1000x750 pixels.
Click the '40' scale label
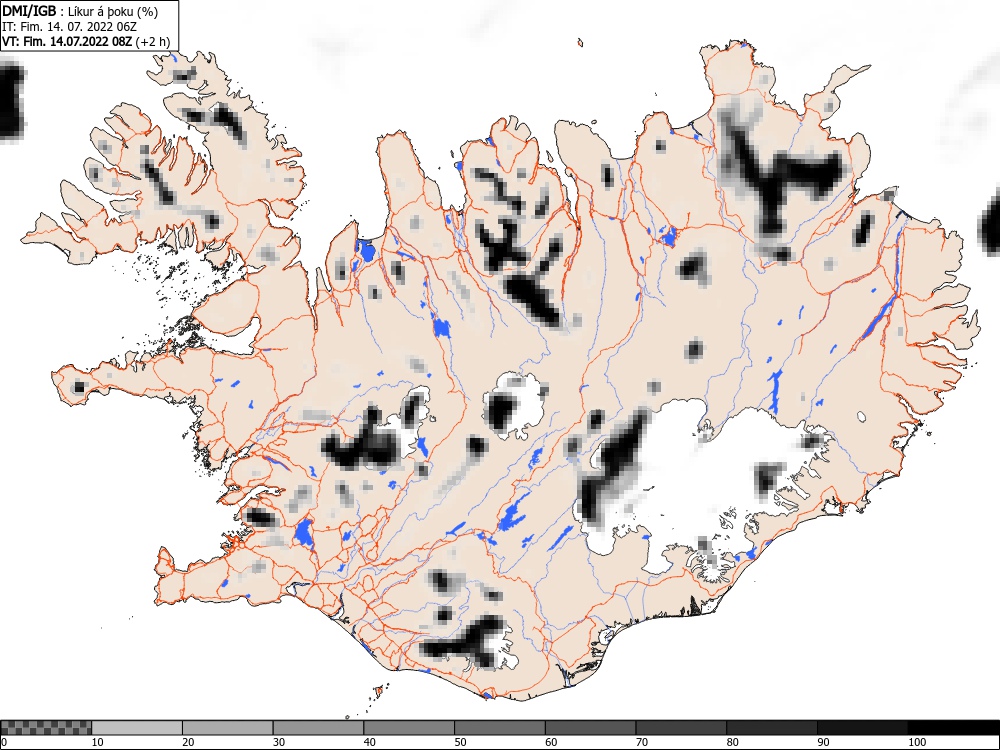[369, 742]
